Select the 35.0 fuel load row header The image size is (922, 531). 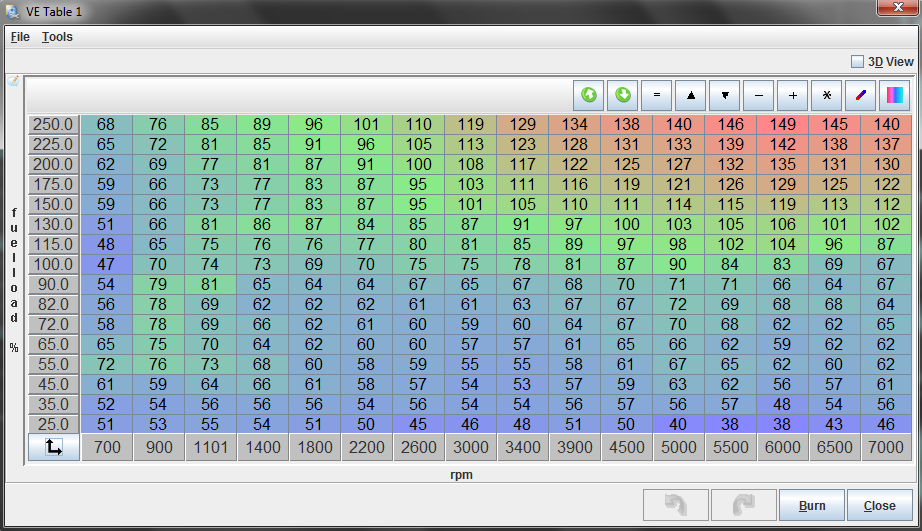(54, 405)
